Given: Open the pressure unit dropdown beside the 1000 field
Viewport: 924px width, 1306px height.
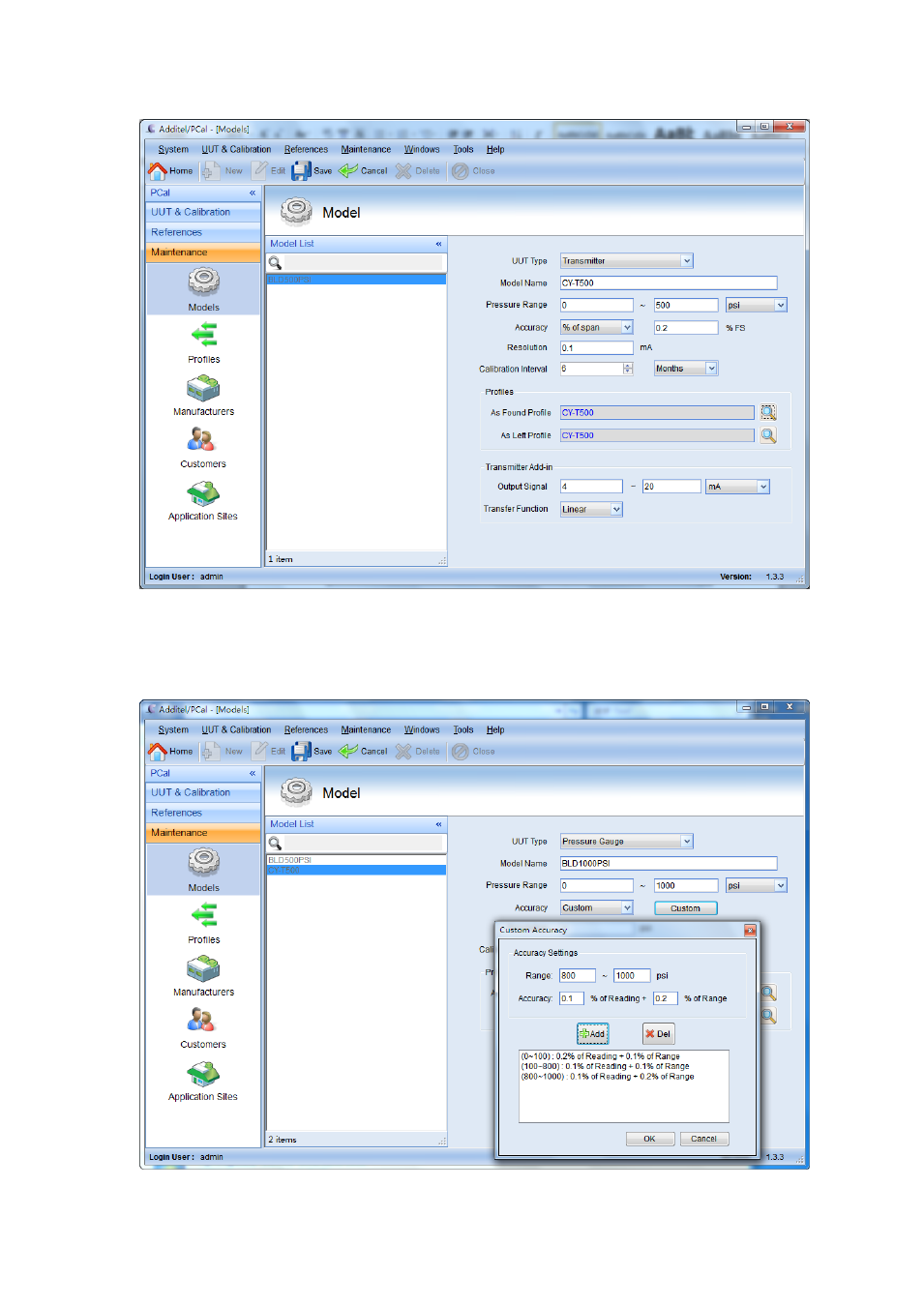Looking at the screenshot, I should [781, 885].
